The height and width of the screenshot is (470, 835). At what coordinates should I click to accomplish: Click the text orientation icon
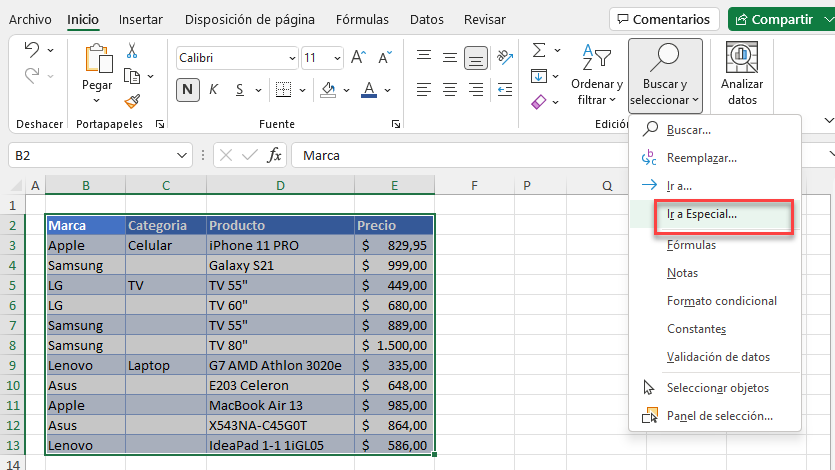point(504,57)
